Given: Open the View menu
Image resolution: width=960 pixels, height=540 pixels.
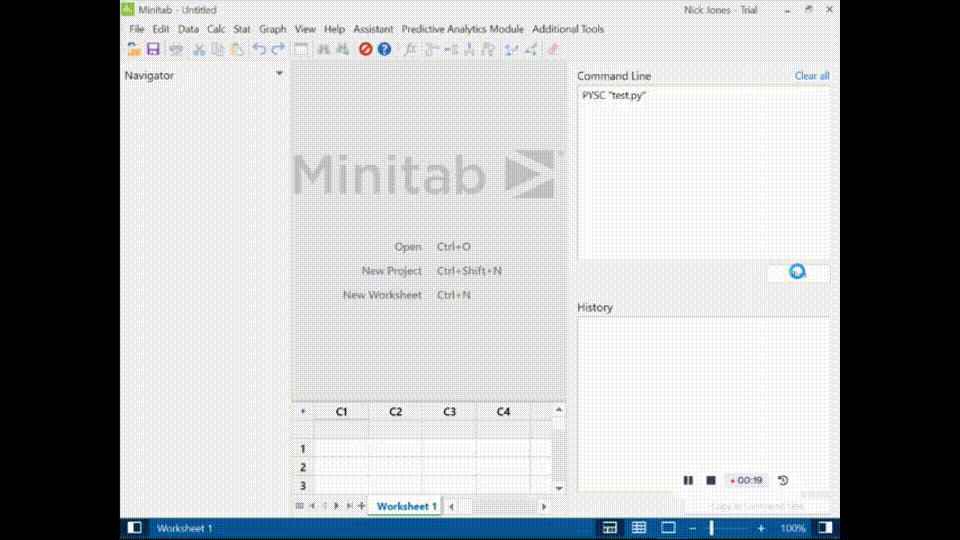Looking at the screenshot, I should click(x=305, y=29).
